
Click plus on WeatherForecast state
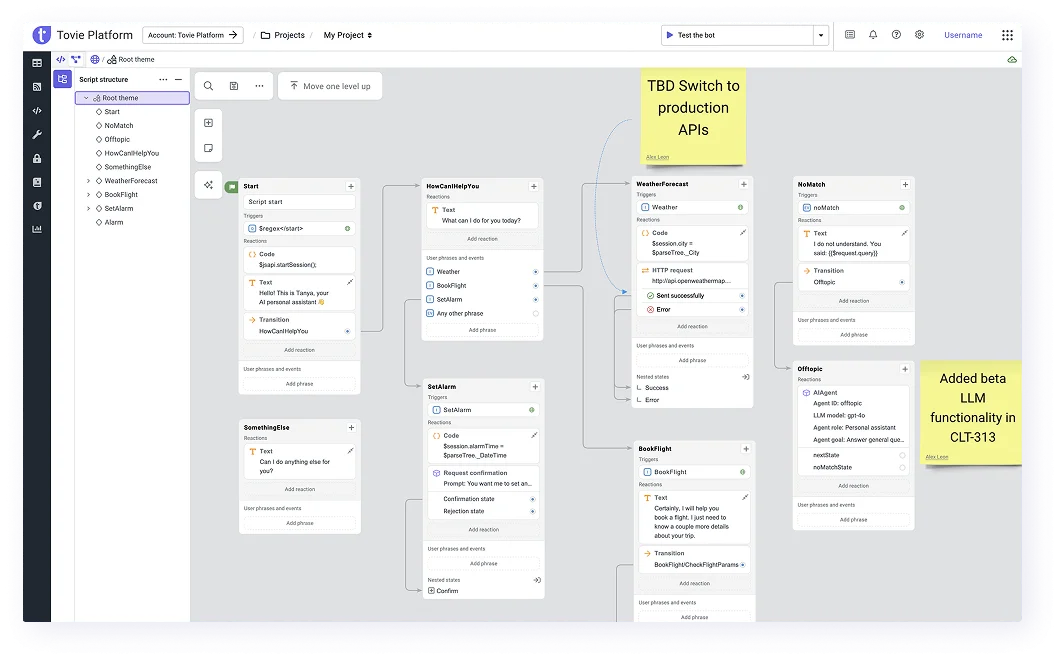[x=744, y=184]
